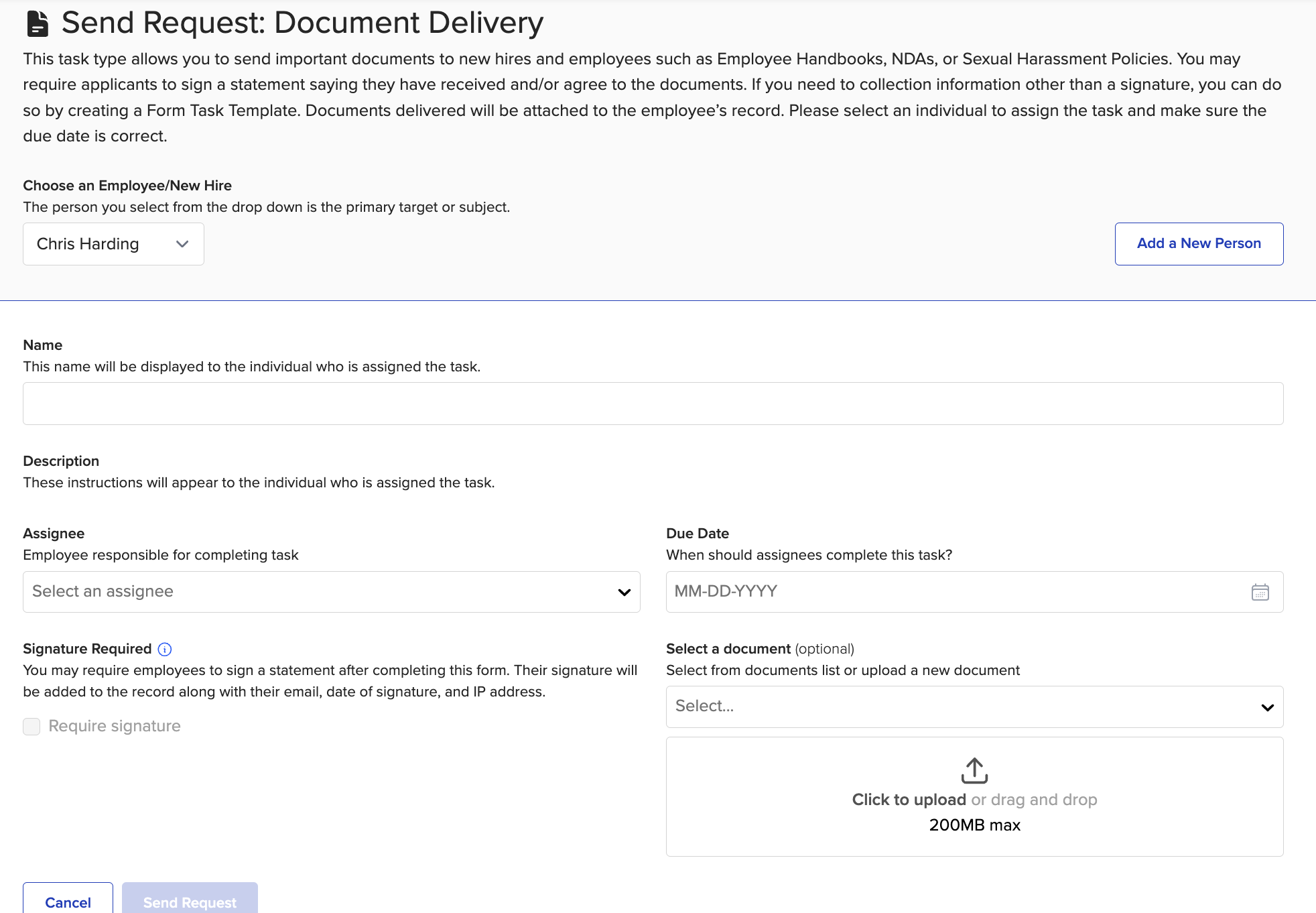Focus the Name text input field
This screenshot has width=1316, height=913.
point(653,404)
